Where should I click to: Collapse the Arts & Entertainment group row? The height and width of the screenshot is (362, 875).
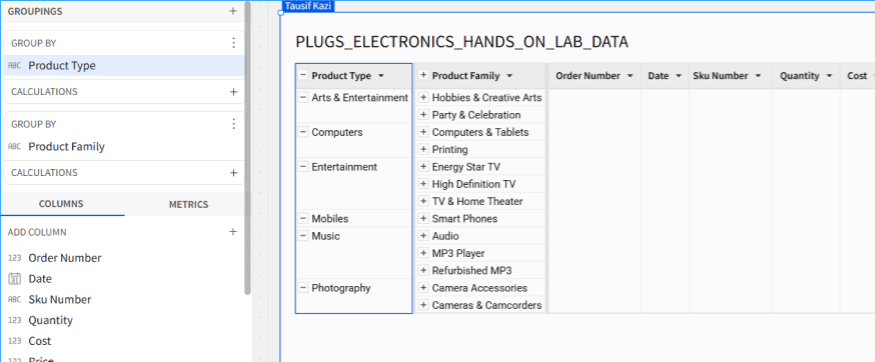(303, 98)
